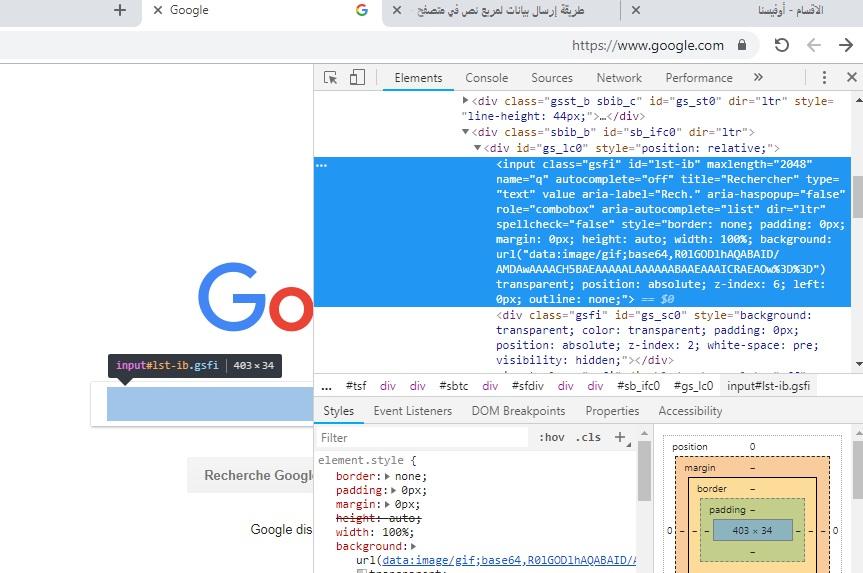The height and width of the screenshot is (573, 863).
Task: Select #gs_lc0 in the breadcrumb
Action: coord(693,386)
